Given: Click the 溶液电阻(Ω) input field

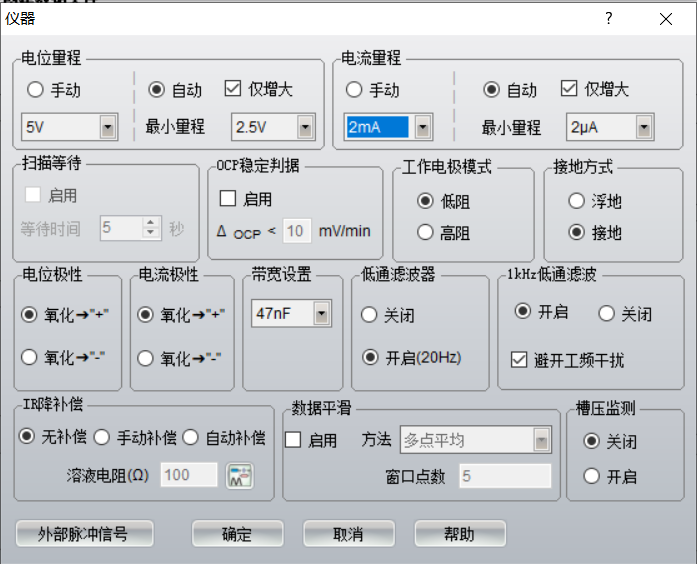Looking at the screenshot, I should [189, 475].
